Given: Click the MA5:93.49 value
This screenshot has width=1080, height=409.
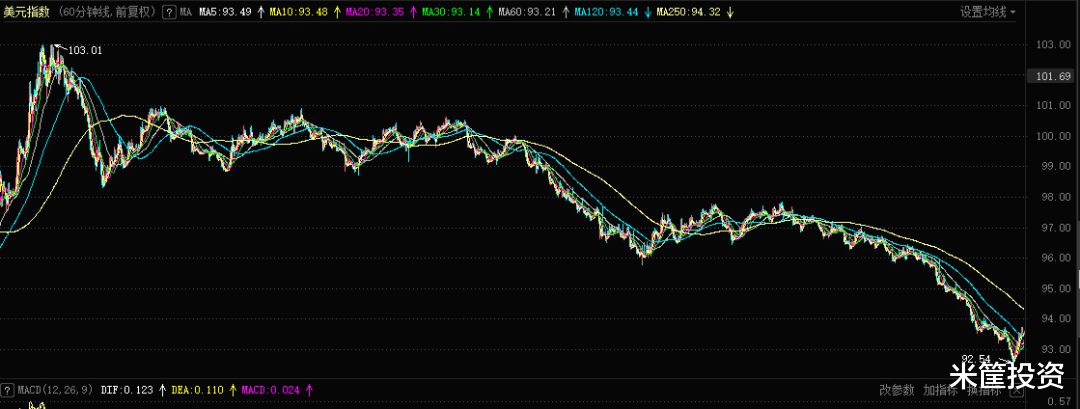Looking at the screenshot, I should click(225, 12).
